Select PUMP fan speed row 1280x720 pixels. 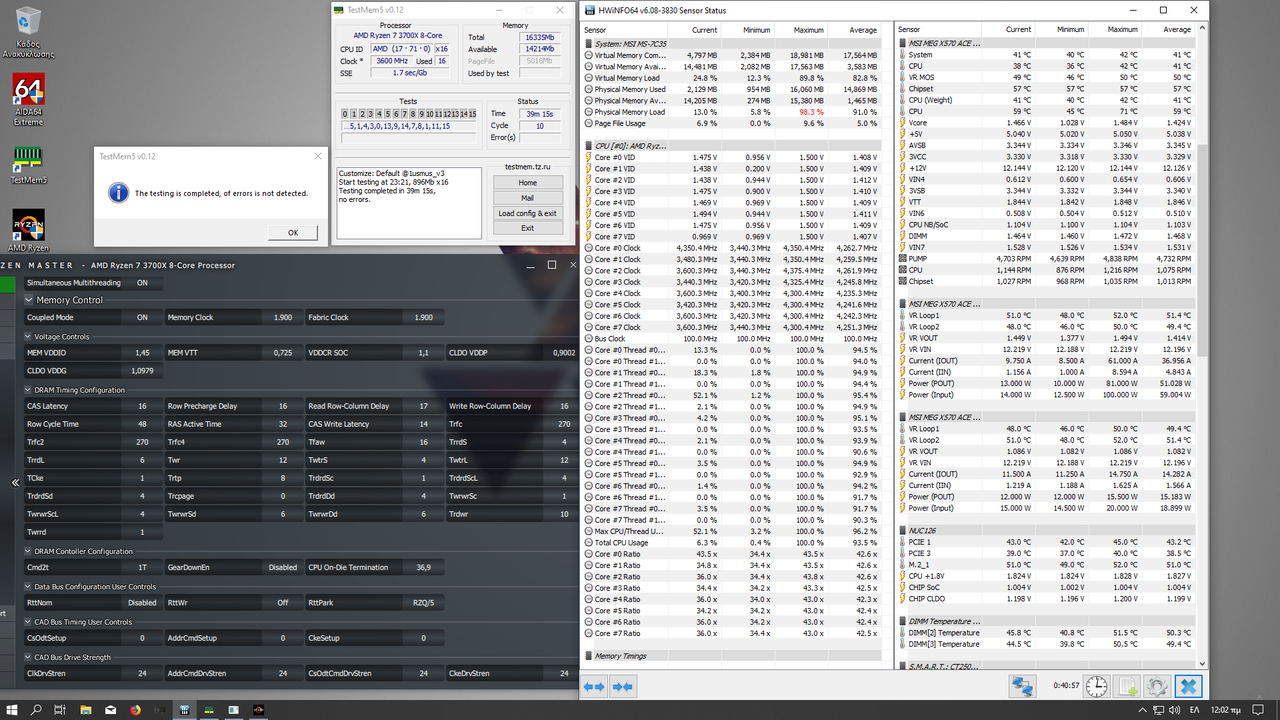click(1046, 259)
